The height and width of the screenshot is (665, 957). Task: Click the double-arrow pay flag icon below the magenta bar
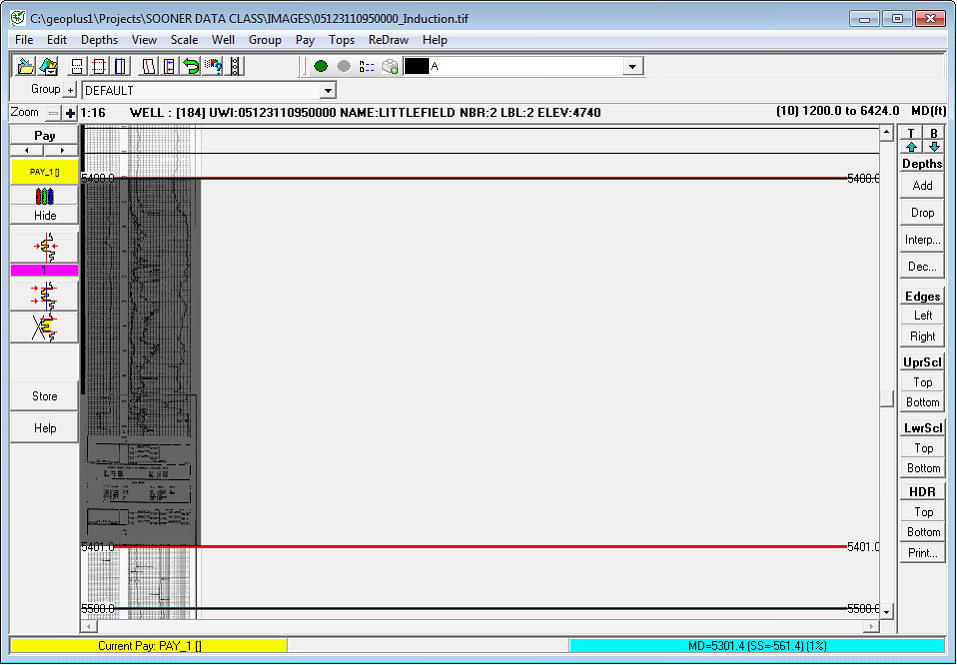click(x=44, y=294)
